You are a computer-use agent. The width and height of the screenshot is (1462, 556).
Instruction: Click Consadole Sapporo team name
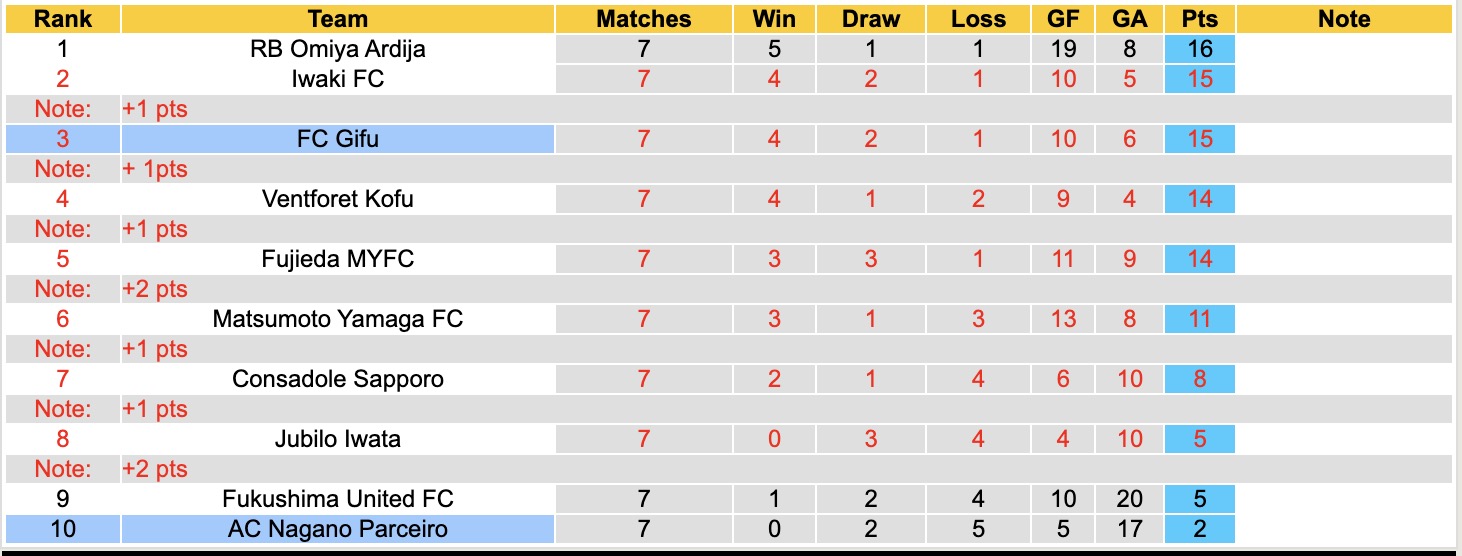[338, 379]
